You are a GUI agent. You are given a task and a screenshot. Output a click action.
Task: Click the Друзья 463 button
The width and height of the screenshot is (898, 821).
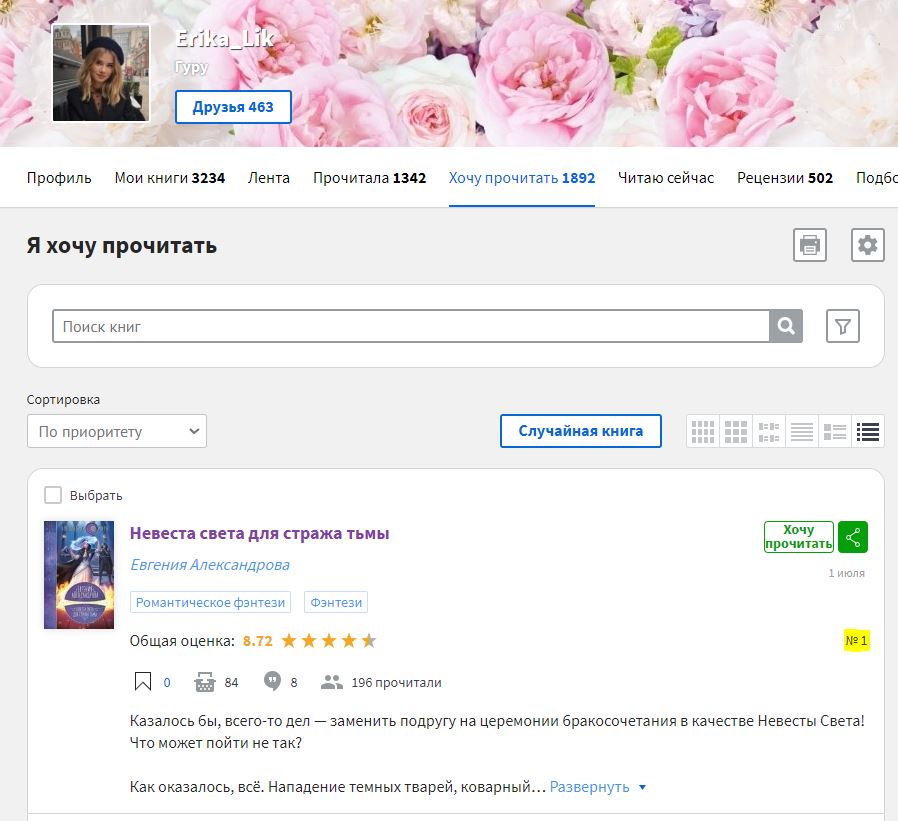click(x=233, y=107)
